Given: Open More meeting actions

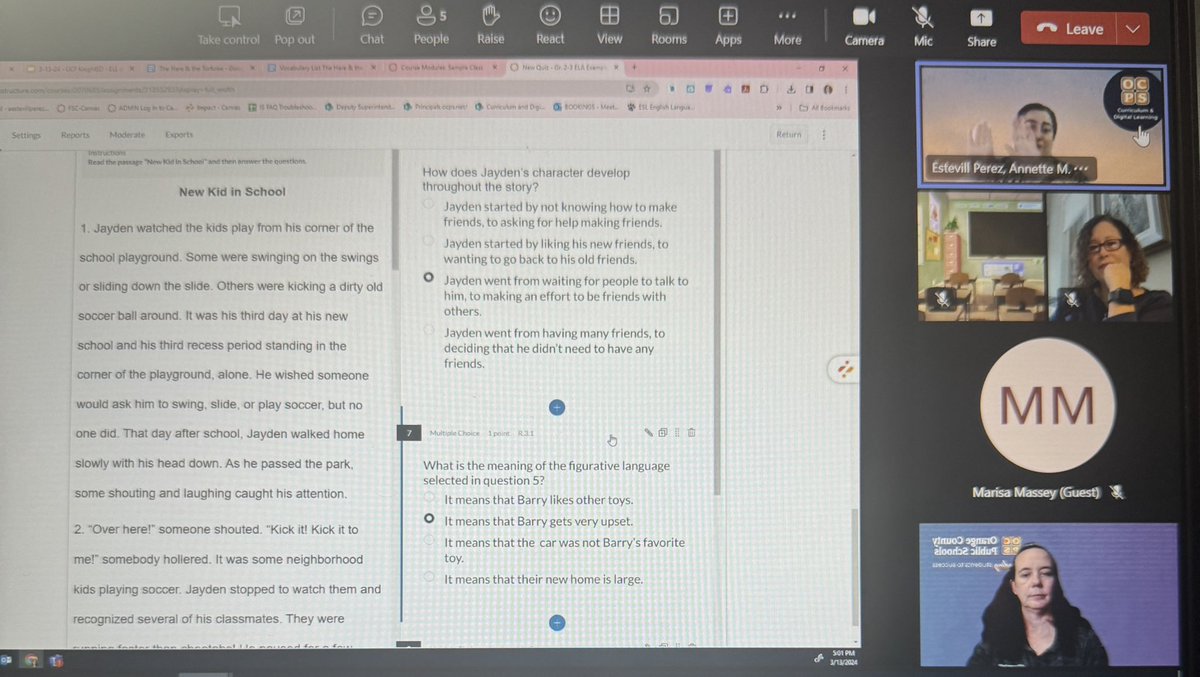Looking at the screenshot, I should pos(787,16).
